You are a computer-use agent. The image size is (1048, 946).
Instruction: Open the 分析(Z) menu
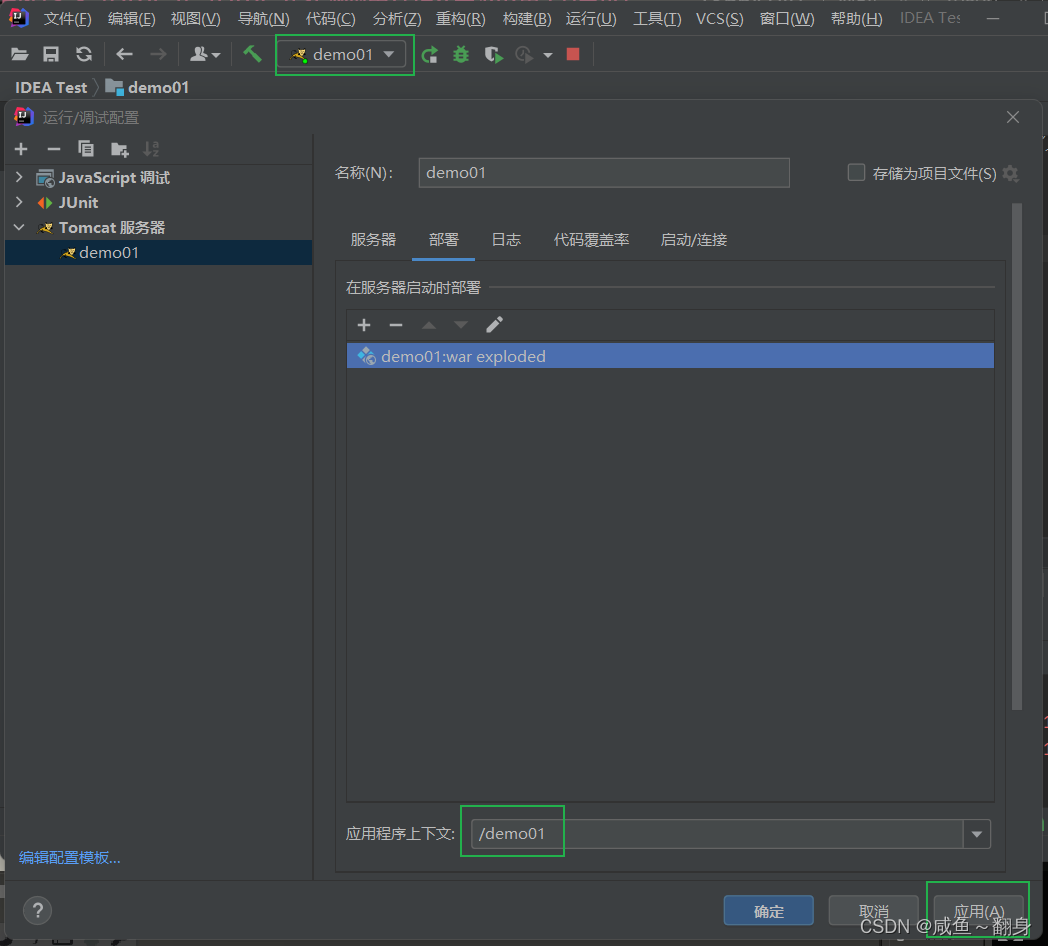tap(396, 19)
